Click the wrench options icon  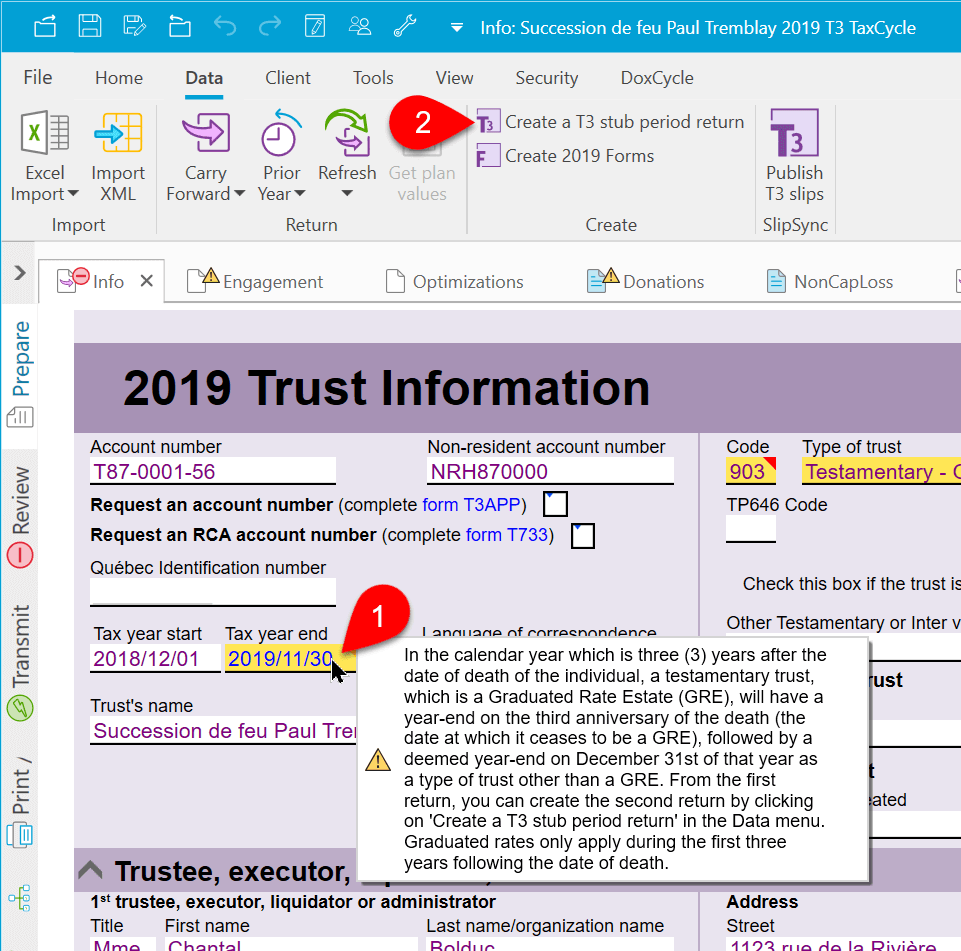(405, 27)
